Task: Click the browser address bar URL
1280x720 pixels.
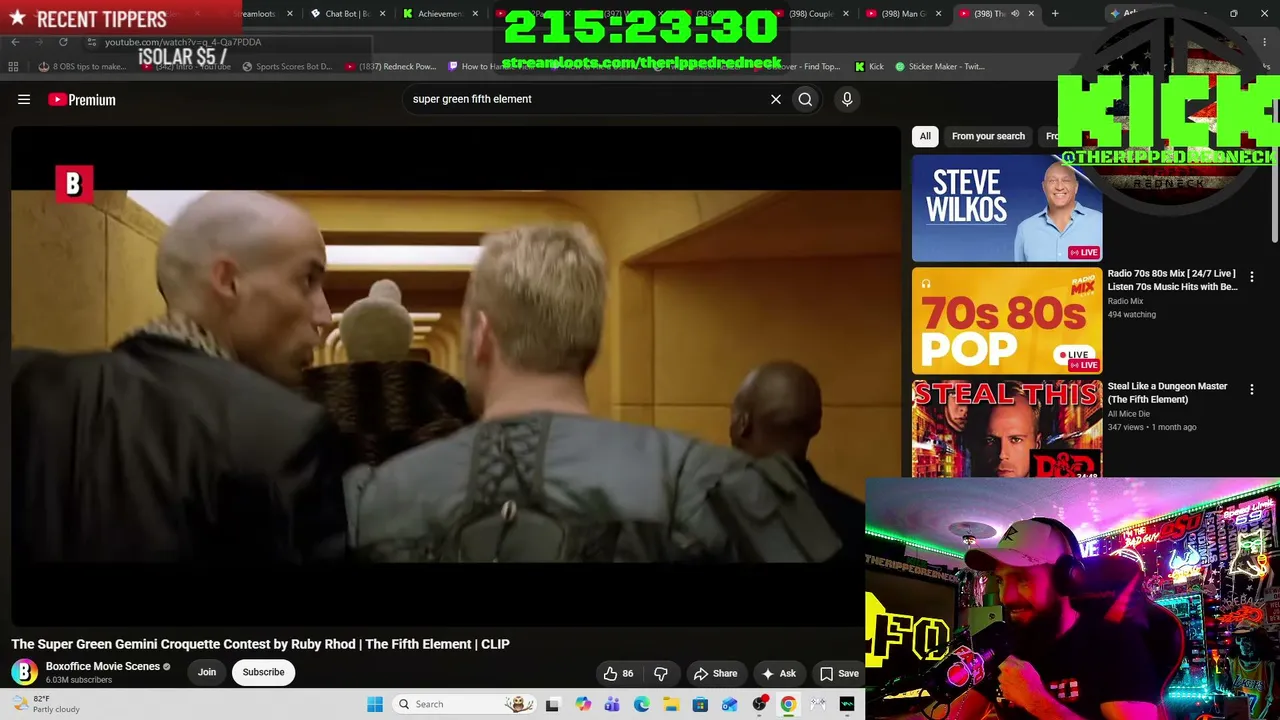Action: pos(183,42)
